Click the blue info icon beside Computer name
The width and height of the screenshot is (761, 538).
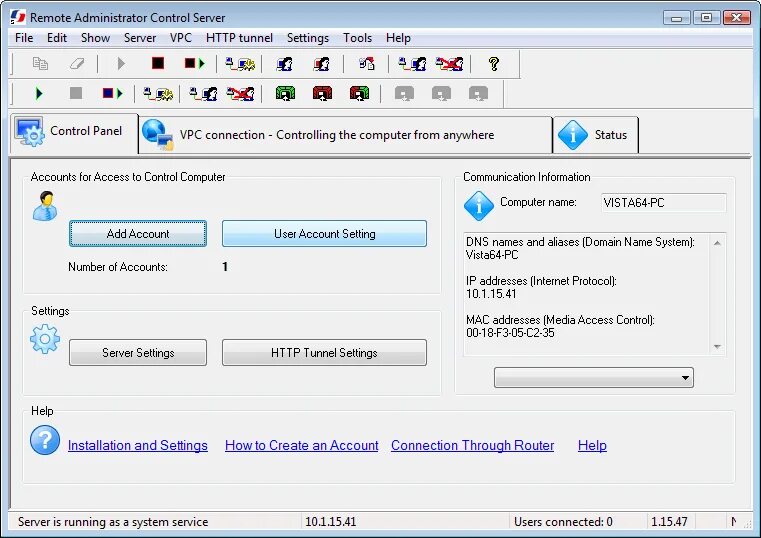click(479, 206)
